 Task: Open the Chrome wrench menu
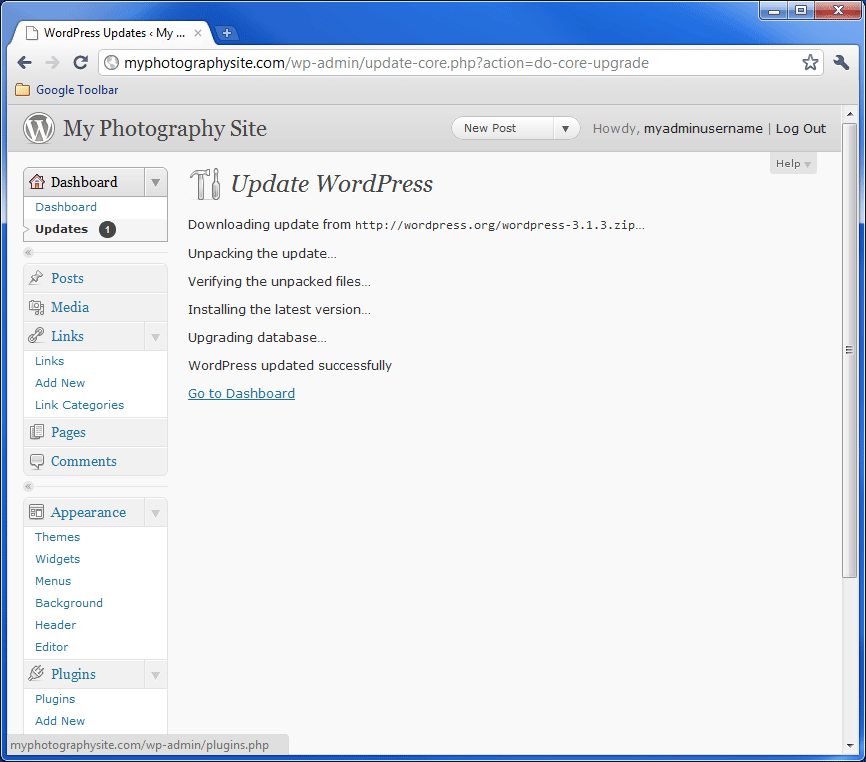click(x=841, y=62)
